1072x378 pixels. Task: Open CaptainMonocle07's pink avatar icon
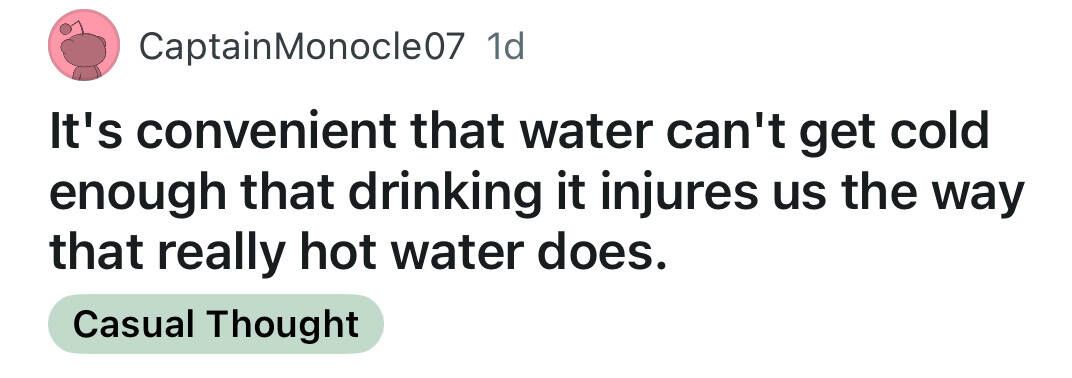pyautogui.click(x=84, y=46)
